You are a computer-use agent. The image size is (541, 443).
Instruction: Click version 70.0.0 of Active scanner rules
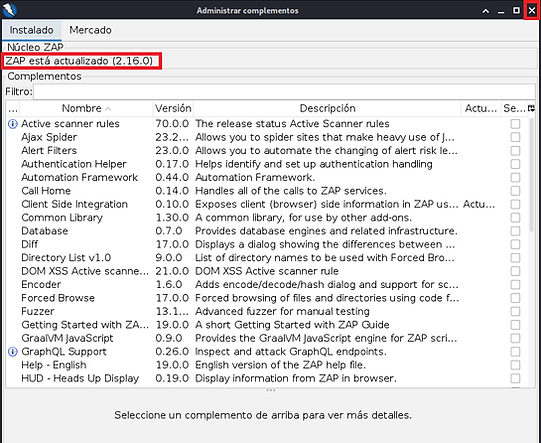pyautogui.click(x=172, y=124)
